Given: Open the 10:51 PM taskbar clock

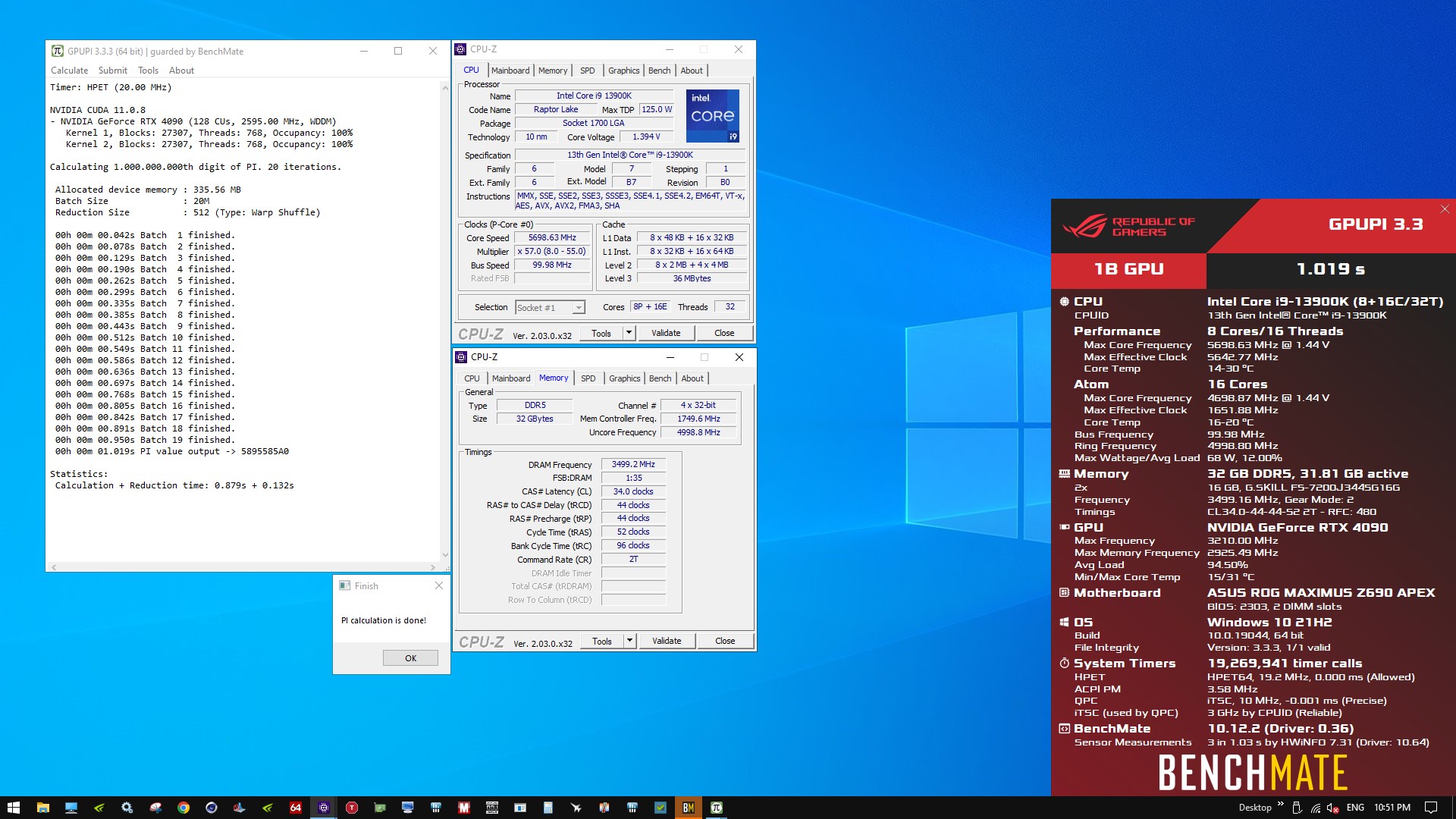Looking at the screenshot, I should tap(1392, 808).
